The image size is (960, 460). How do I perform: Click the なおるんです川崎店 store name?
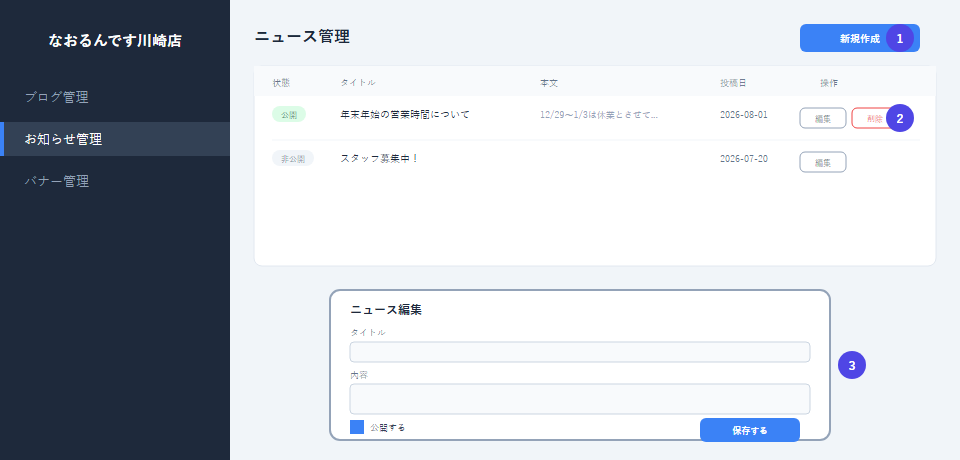tap(115, 40)
